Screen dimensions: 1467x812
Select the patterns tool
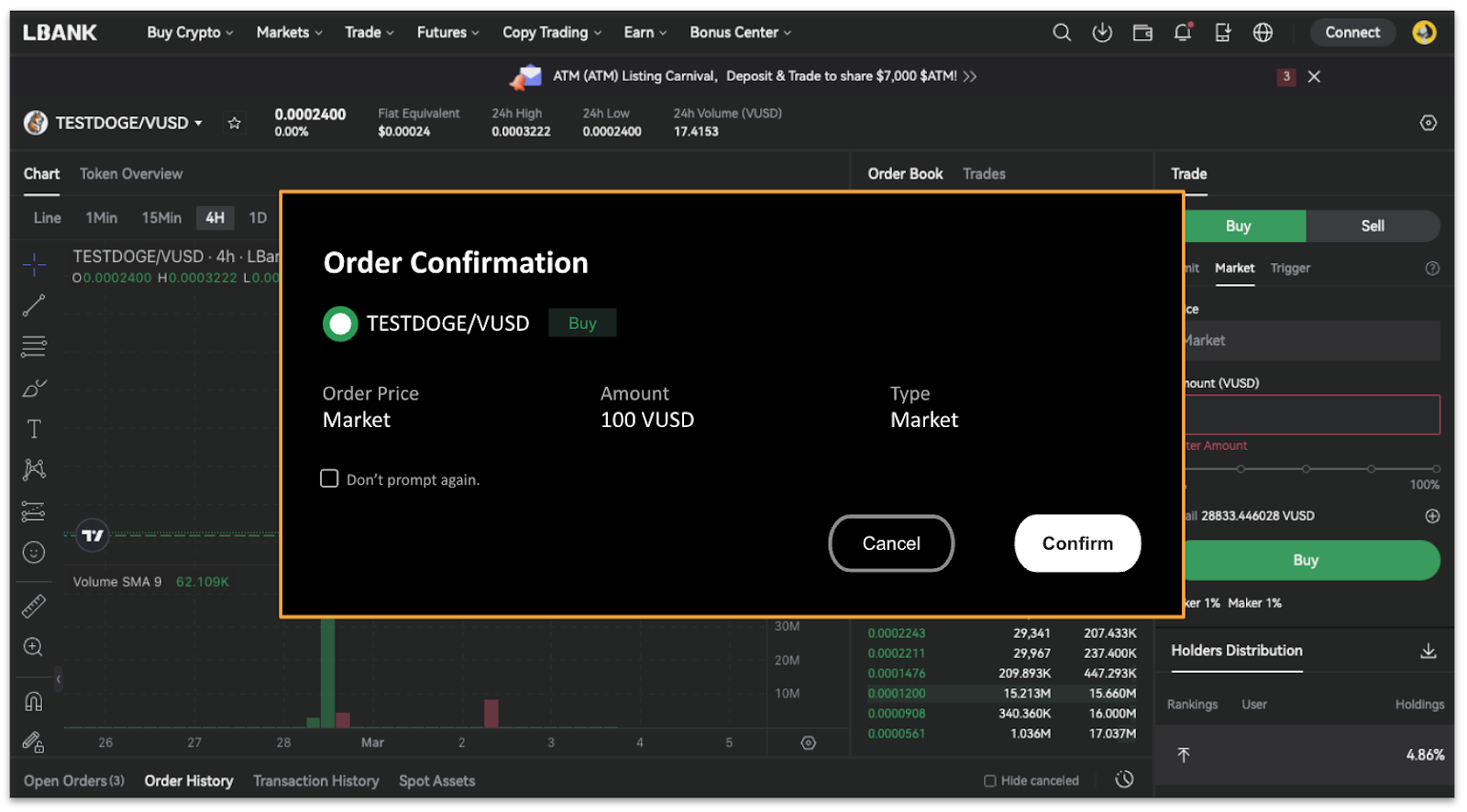[x=34, y=469]
